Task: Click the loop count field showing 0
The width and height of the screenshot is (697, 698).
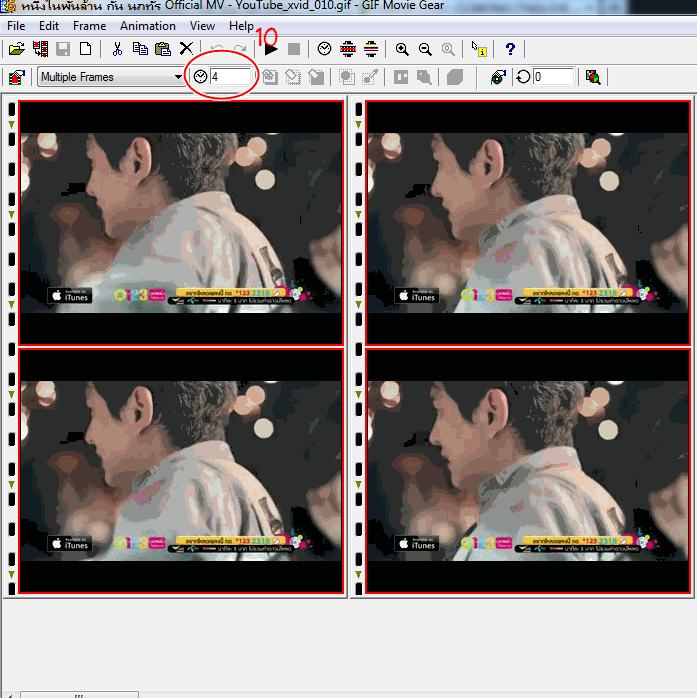Action: (x=554, y=77)
